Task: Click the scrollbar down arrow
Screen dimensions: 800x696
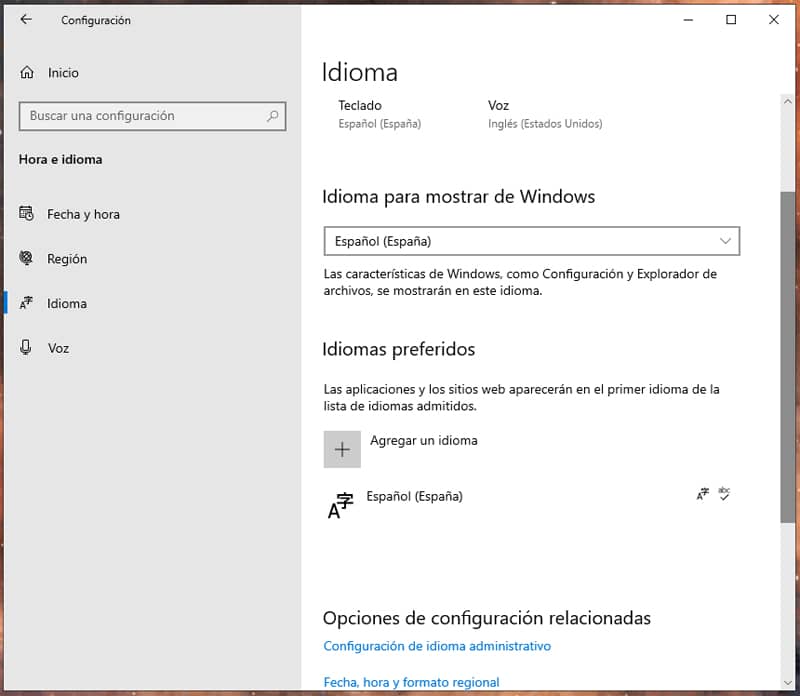Action: [x=787, y=683]
